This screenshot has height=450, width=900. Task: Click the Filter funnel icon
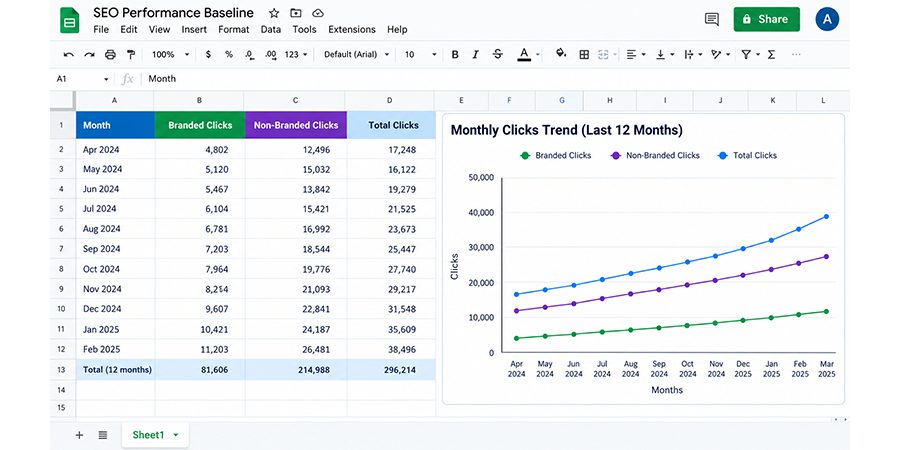pyautogui.click(x=746, y=55)
